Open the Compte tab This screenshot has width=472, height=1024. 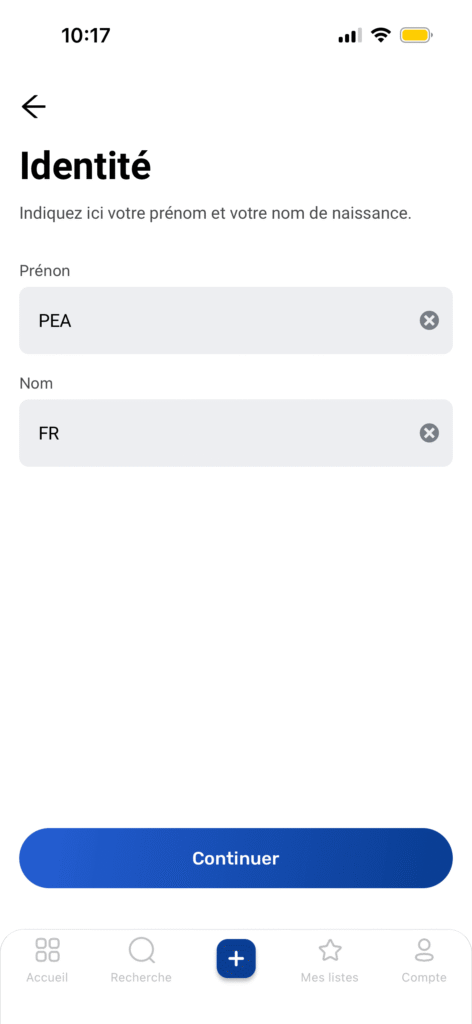[x=424, y=960]
